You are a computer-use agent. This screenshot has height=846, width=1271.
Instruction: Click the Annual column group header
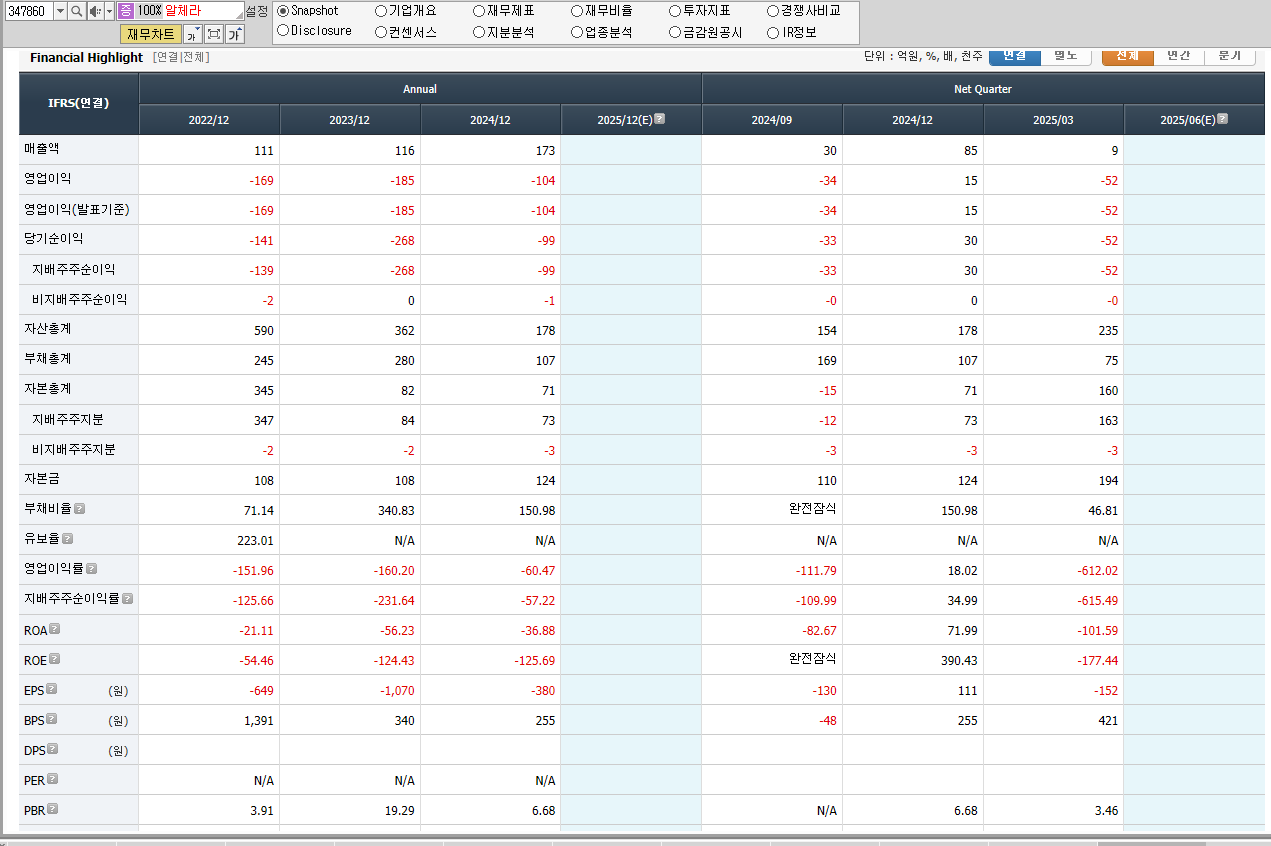[x=420, y=89]
